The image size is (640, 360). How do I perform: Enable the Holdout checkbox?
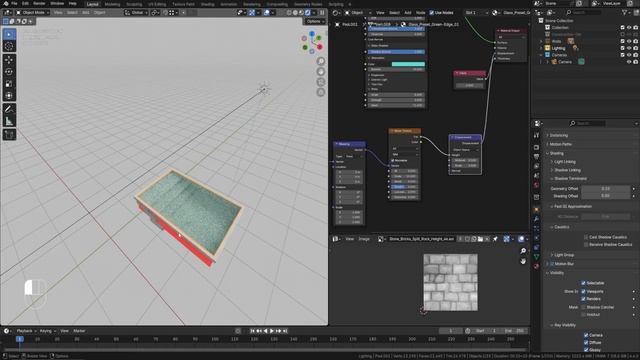(x=583, y=314)
